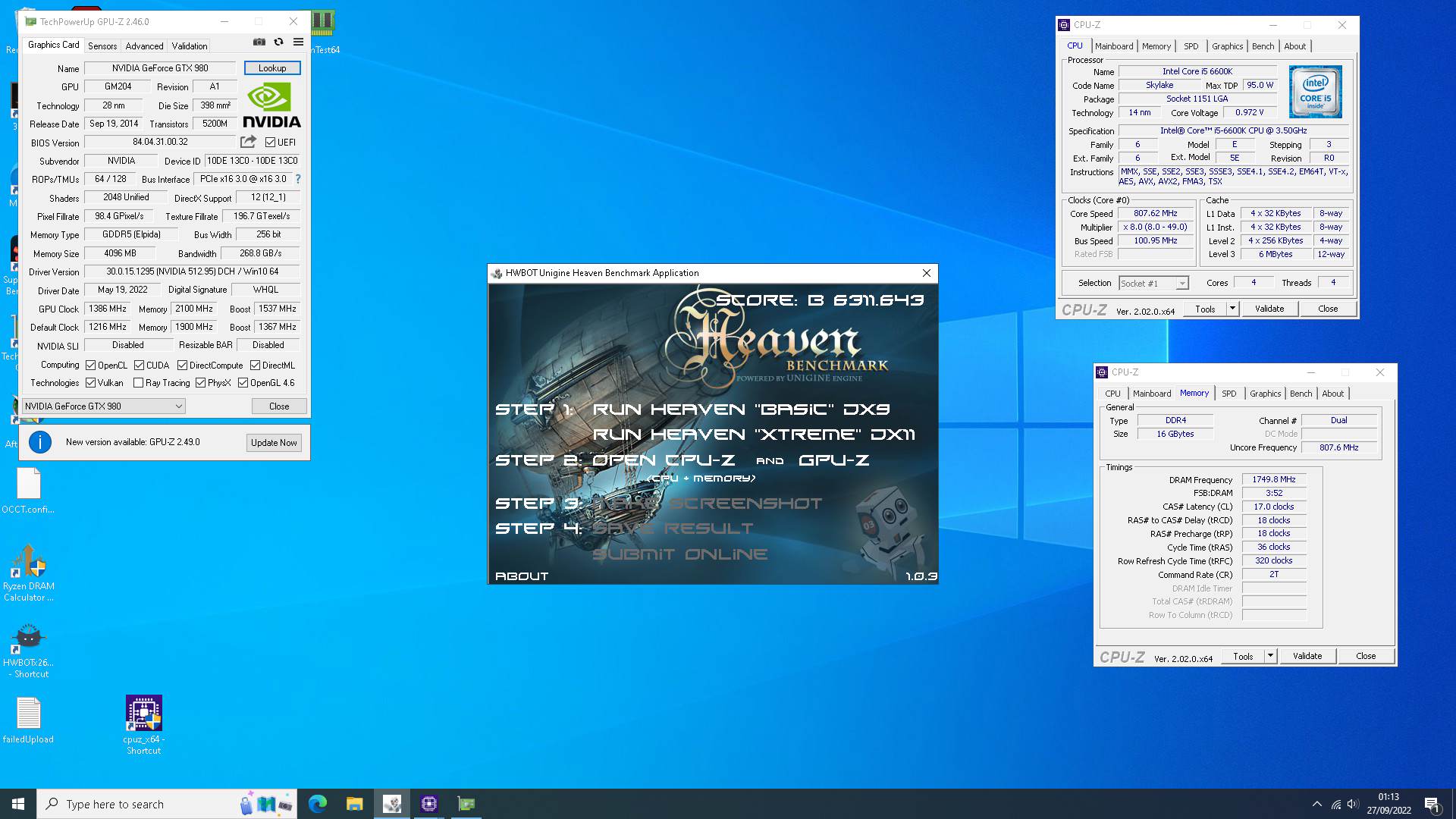Open the notification center icon

[1432, 804]
